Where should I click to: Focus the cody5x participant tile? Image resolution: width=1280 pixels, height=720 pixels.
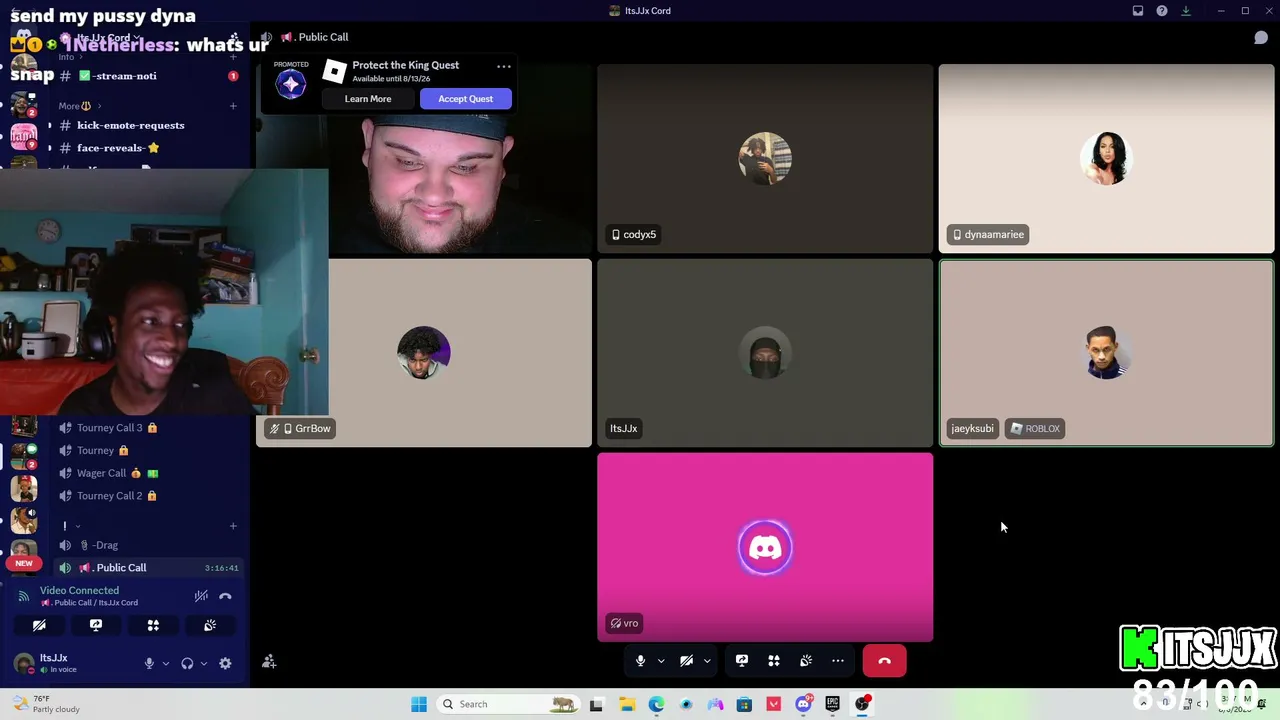coord(765,159)
